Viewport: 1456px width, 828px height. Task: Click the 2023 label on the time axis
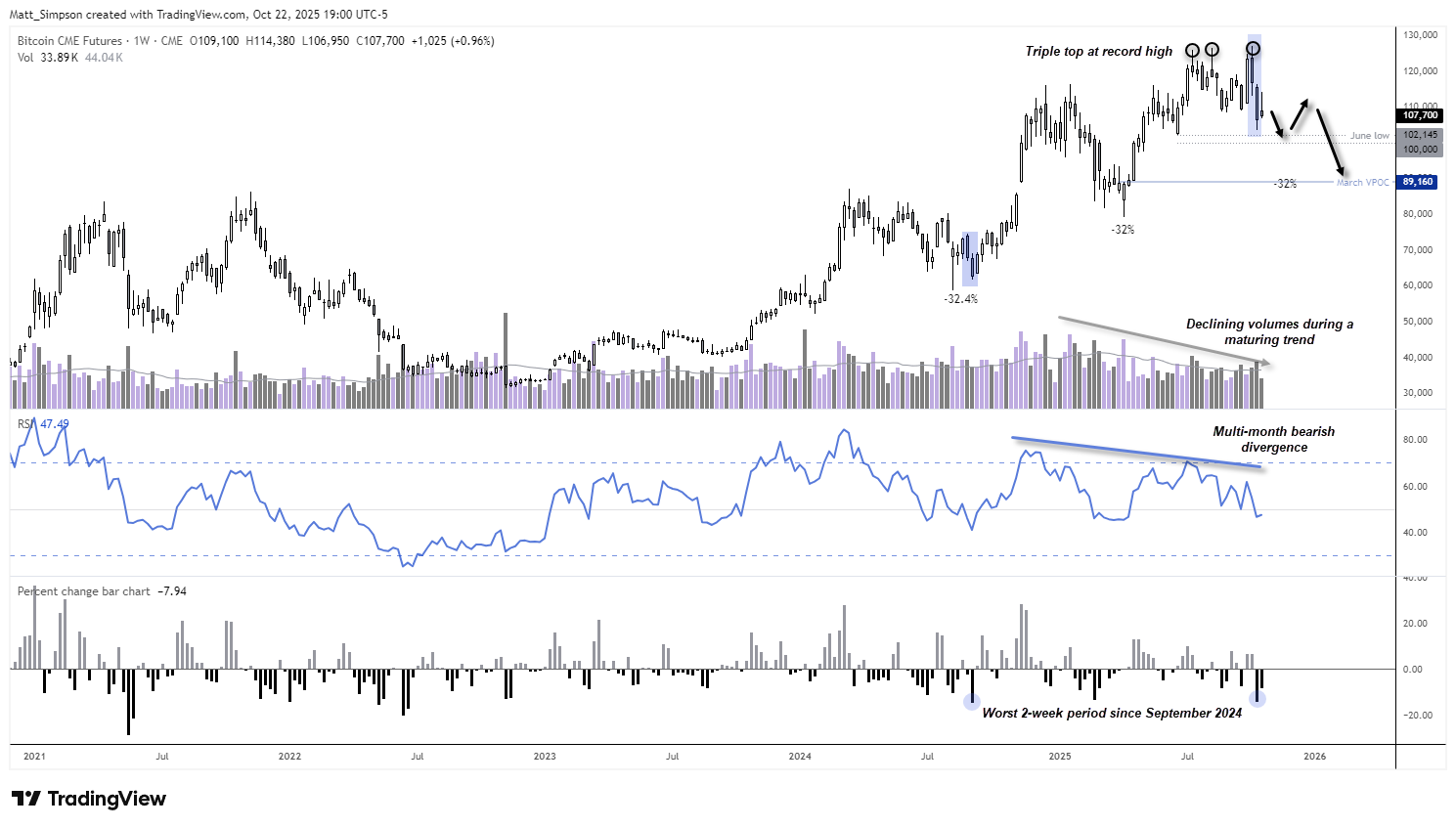click(x=545, y=757)
